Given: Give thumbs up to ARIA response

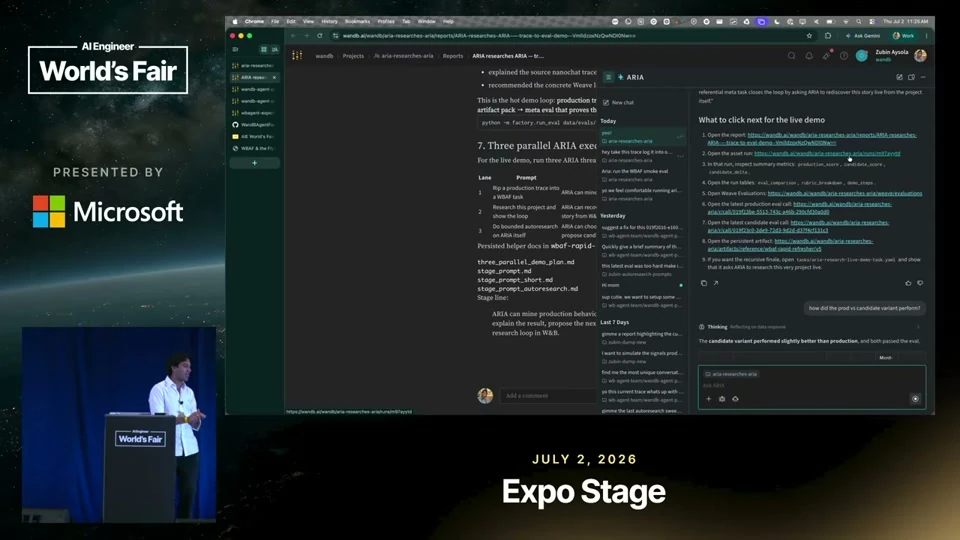Looking at the screenshot, I should coord(908,283).
